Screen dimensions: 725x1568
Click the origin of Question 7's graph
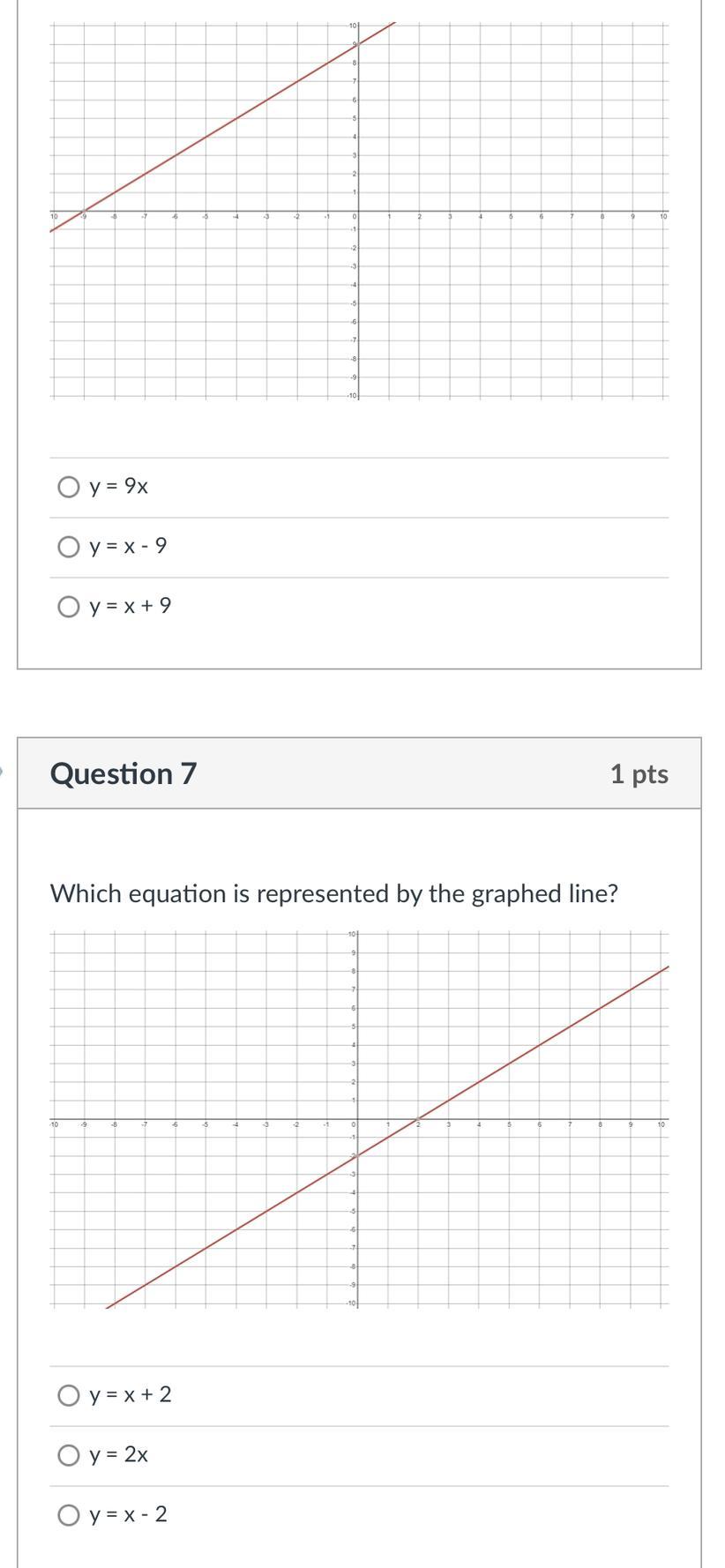[357, 1119]
